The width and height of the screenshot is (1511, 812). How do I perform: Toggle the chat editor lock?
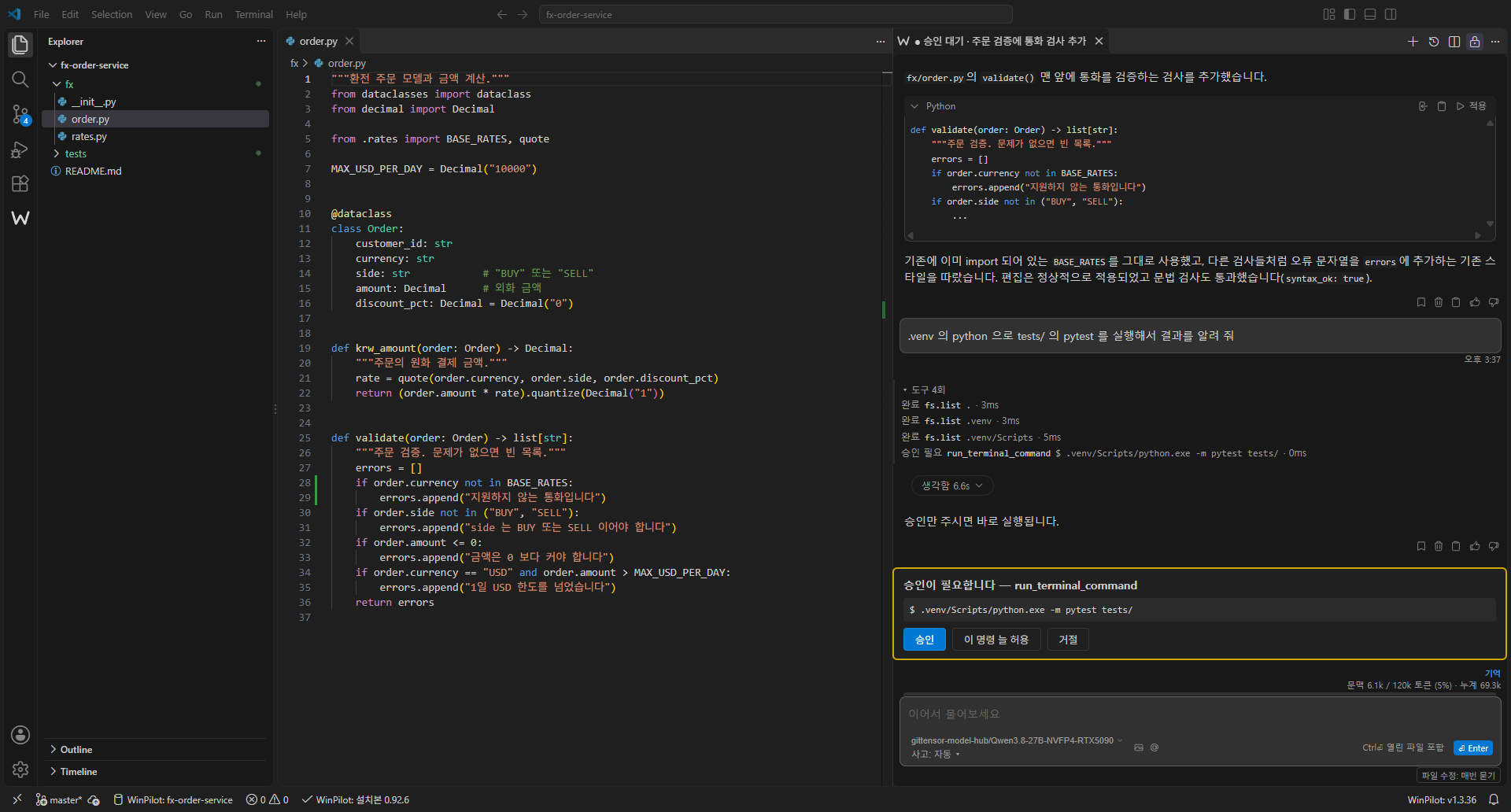1474,42
